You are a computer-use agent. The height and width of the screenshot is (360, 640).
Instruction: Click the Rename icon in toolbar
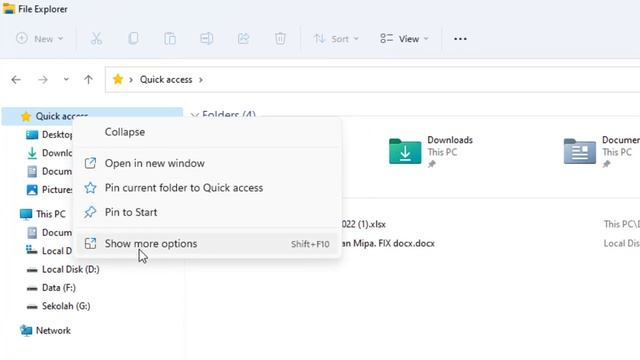[x=207, y=39]
